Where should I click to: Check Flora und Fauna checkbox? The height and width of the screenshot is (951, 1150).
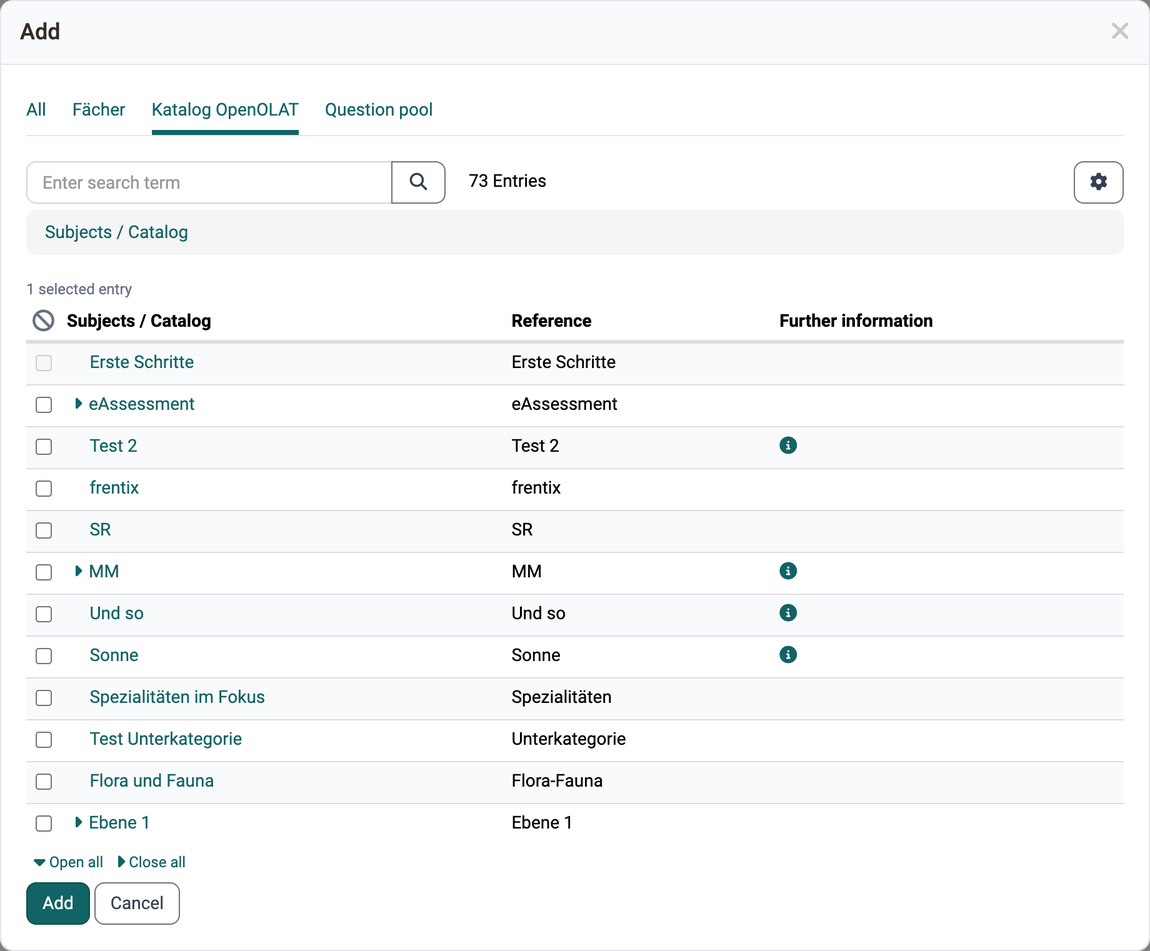point(44,781)
